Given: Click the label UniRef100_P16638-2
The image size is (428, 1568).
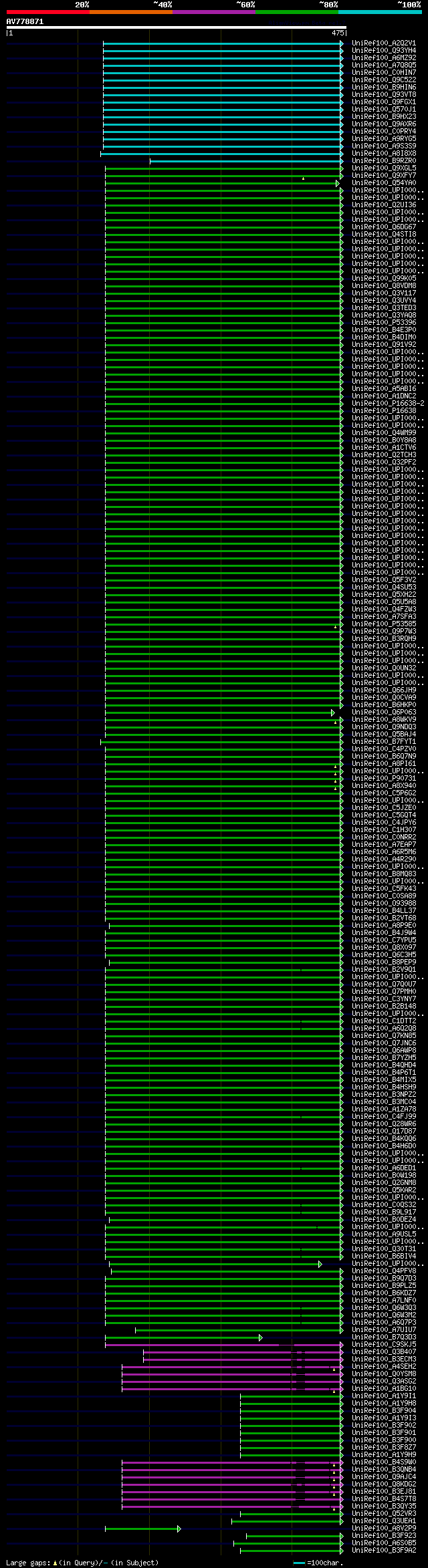Looking at the screenshot, I should [388, 403].
